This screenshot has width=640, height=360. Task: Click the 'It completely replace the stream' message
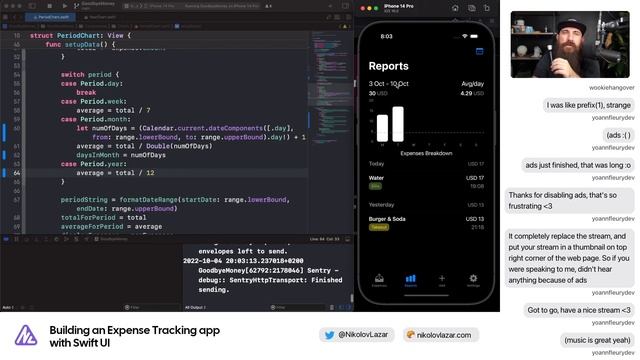click(x=570, y=258)
